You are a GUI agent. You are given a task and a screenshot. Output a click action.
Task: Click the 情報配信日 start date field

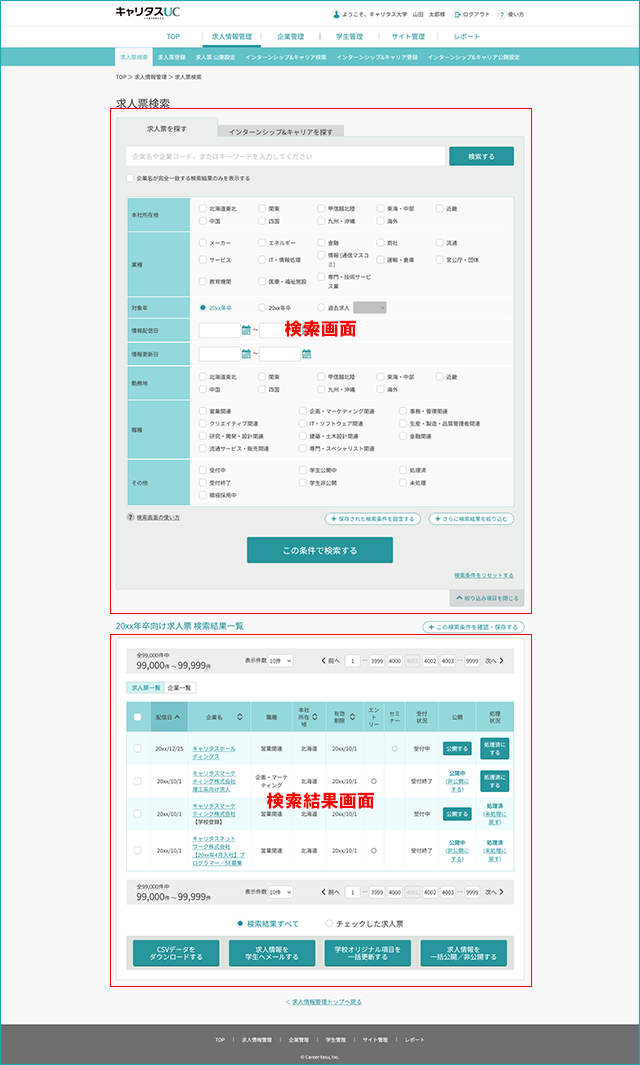(x=219, y=331)
